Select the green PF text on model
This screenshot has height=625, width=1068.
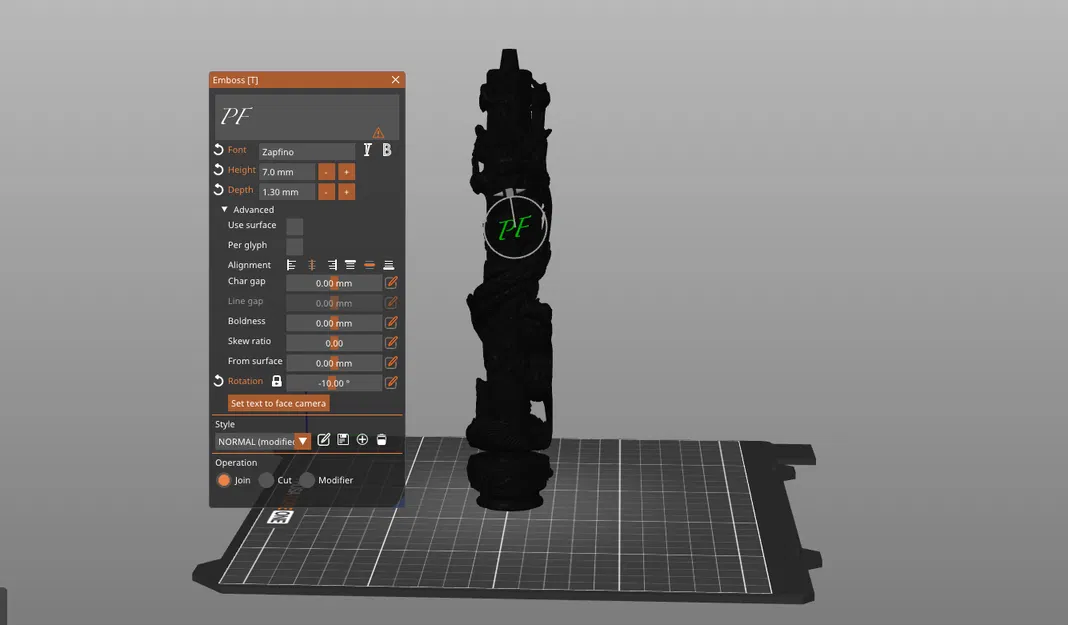point(514,228)
